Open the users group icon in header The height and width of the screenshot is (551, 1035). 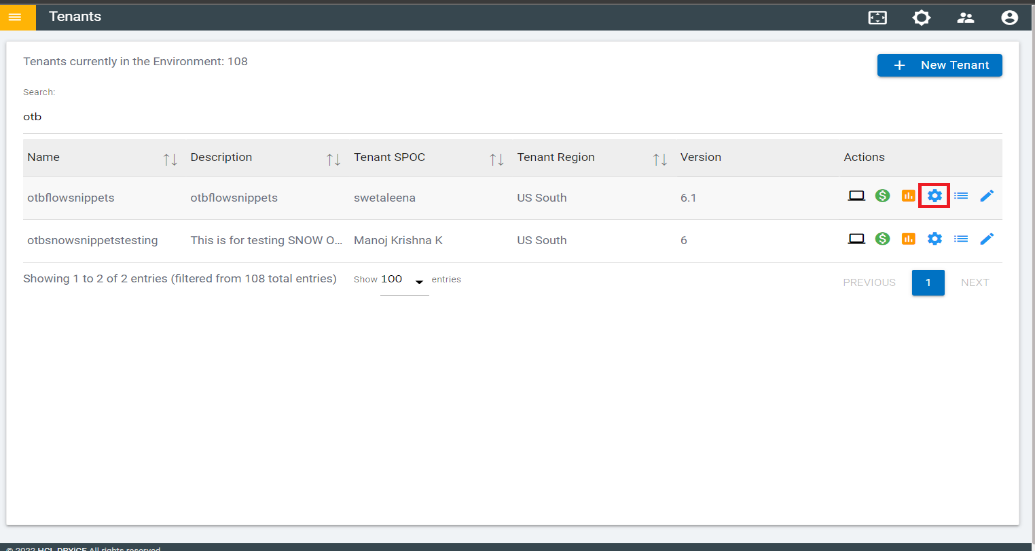click(966, 18)
